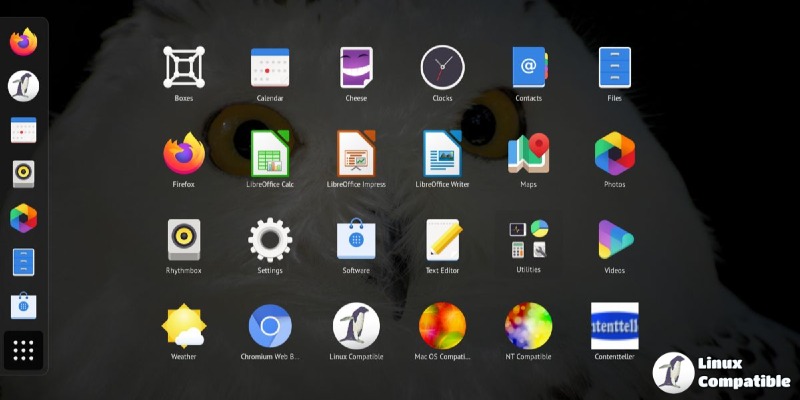Launch the Cheese webcam app
The width and height of the screenshot is (800, 400).
pos(356,68)
